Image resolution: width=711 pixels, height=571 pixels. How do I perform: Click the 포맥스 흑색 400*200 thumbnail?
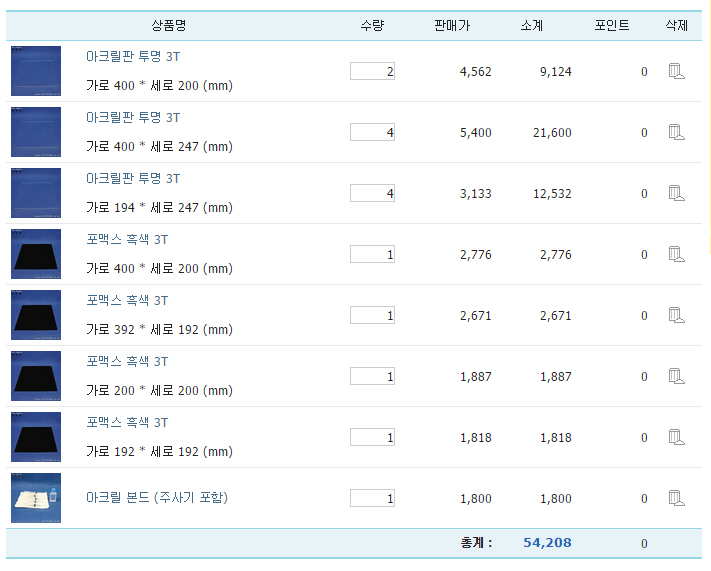click(x=36, y=254)
